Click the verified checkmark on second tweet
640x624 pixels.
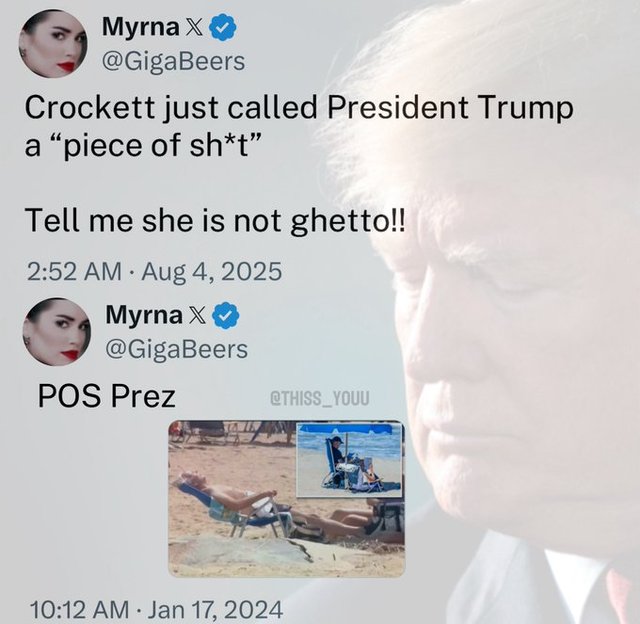(227, 315)
